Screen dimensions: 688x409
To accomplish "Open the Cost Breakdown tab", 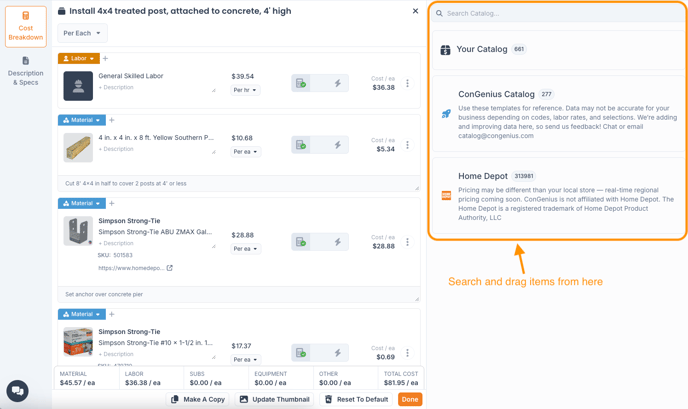I will point(25,27).
